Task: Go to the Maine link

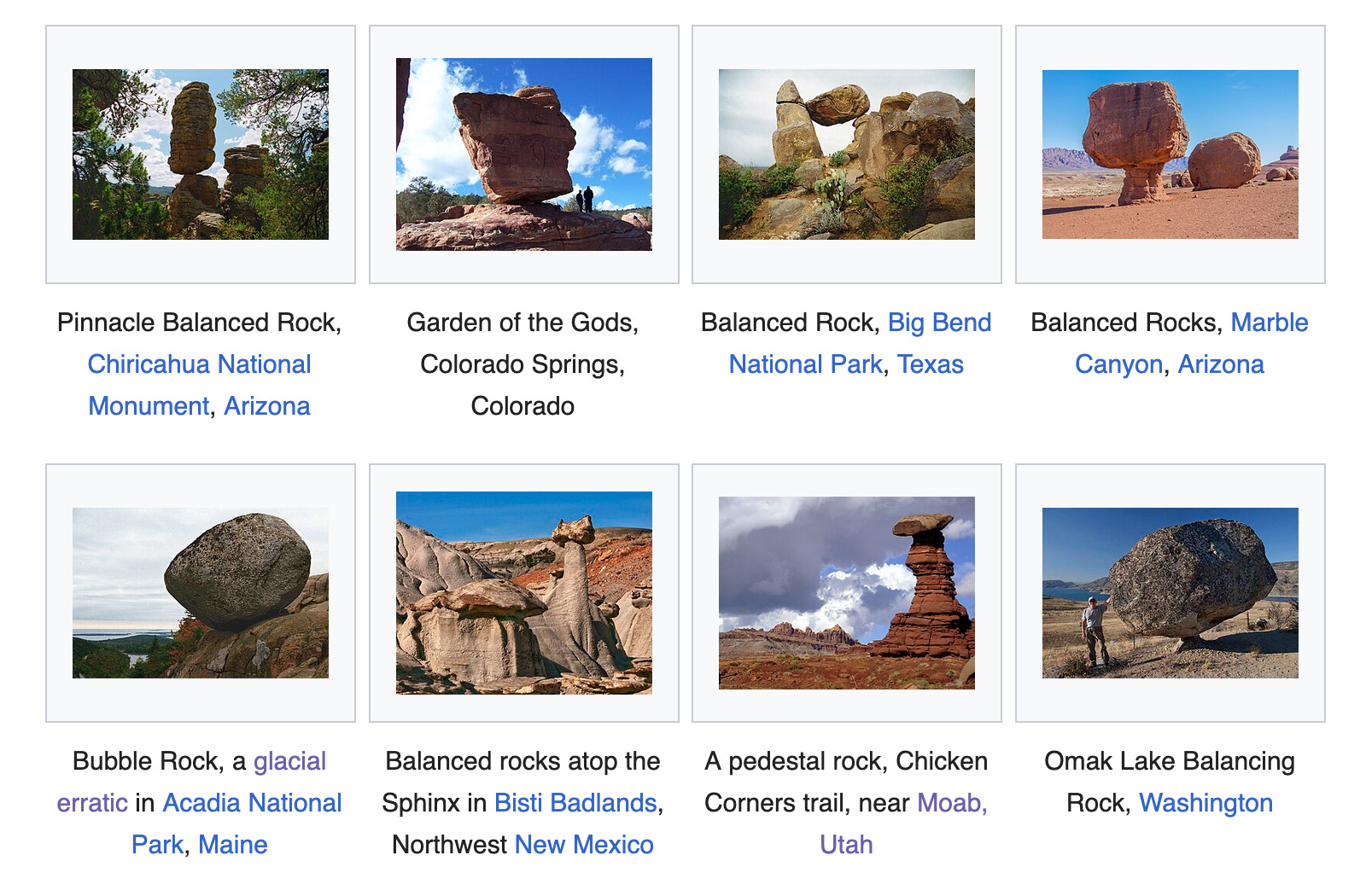Action: pos(233,845)
